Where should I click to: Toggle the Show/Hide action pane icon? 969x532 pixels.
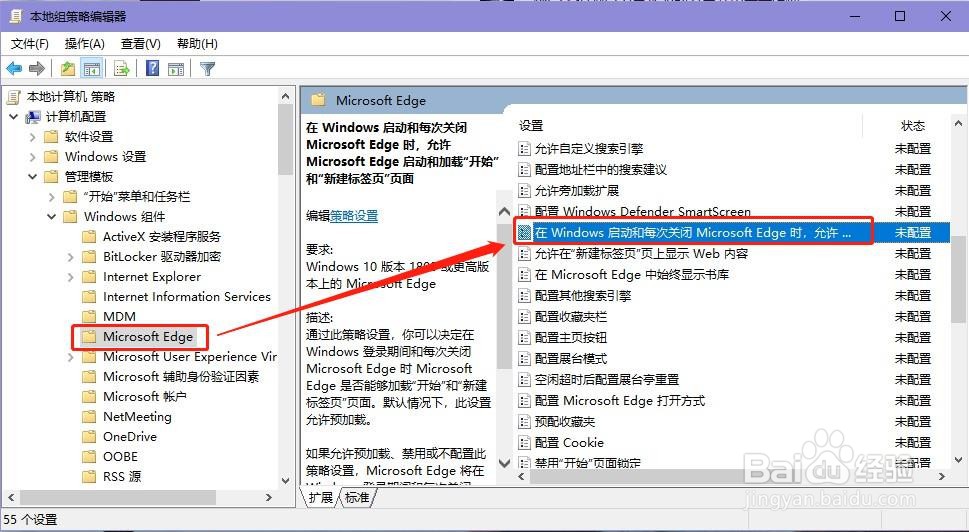click(176, 69)
